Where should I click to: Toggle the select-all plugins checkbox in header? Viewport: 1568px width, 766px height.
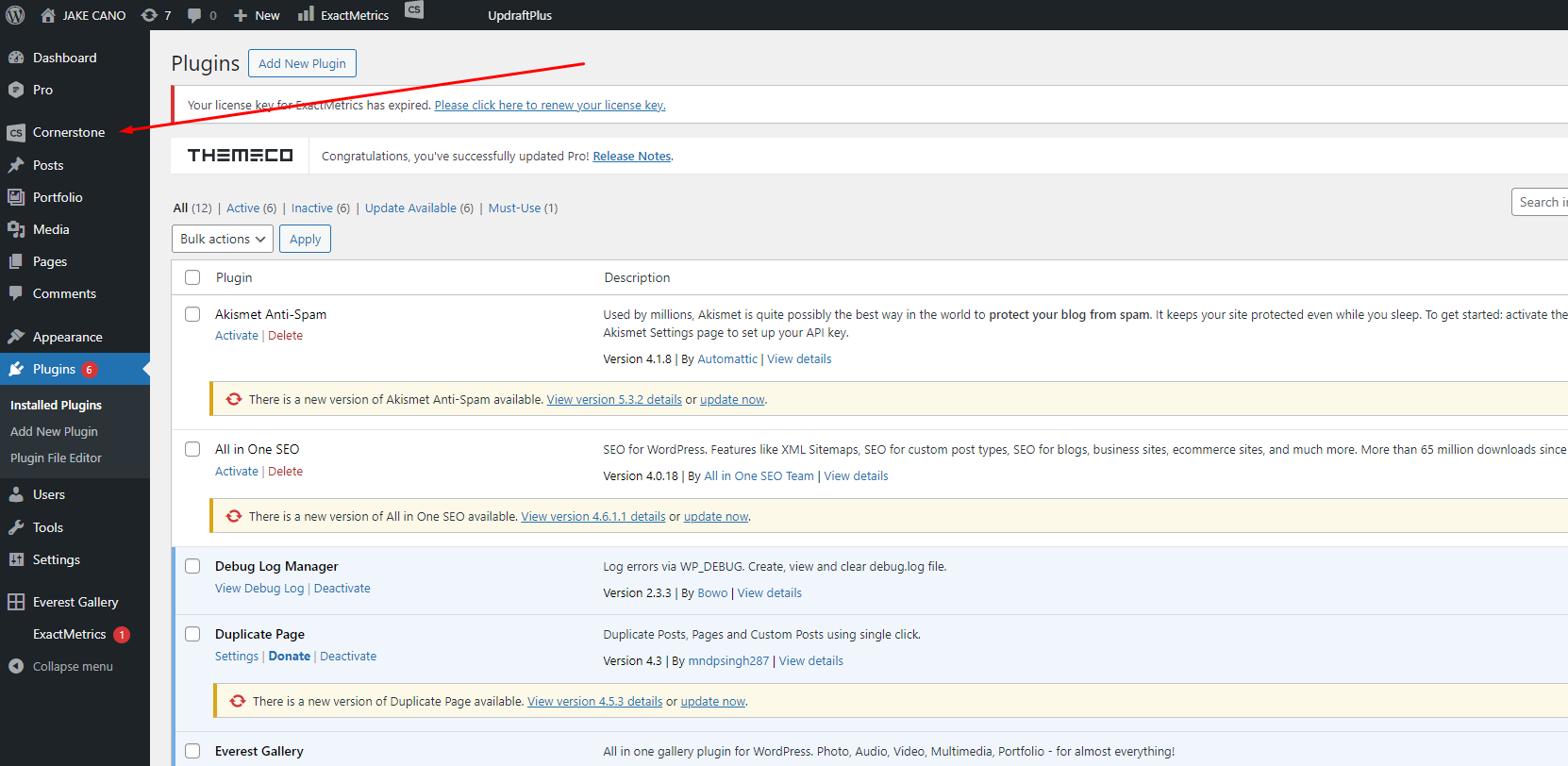tap(192, 277)
